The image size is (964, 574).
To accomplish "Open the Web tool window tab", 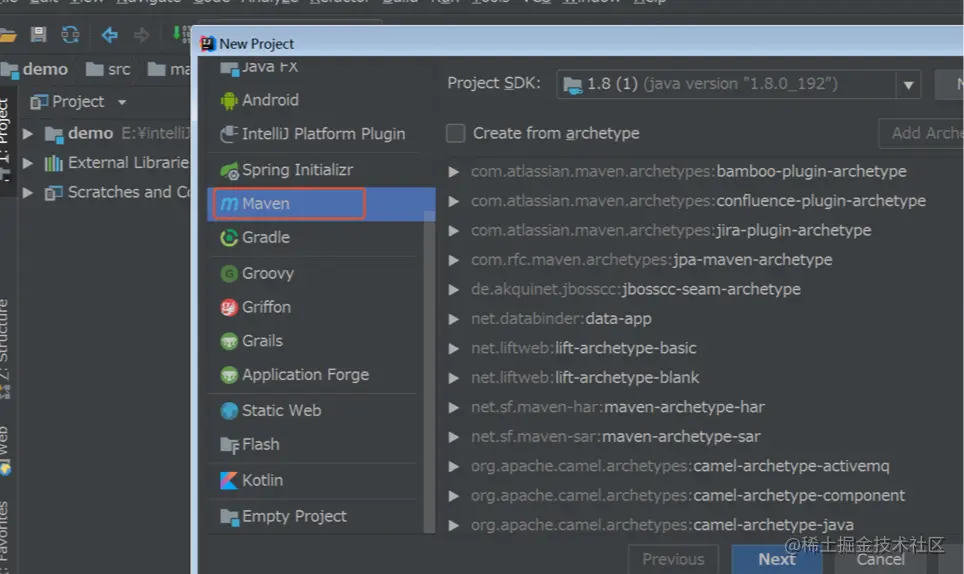I will pyautogui.click(x=5, y=450).
